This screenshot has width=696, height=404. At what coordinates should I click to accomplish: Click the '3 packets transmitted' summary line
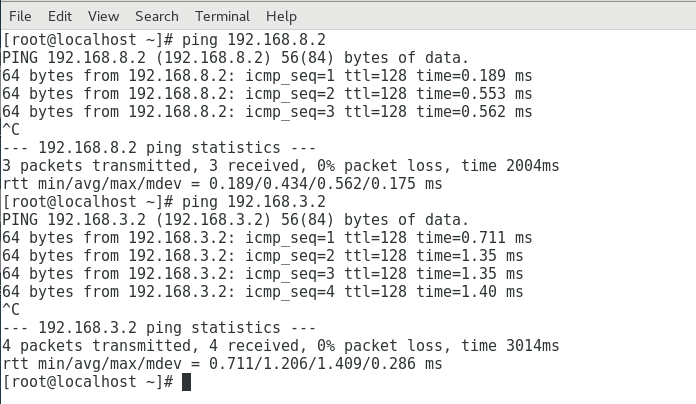click(x=280, y=166)
